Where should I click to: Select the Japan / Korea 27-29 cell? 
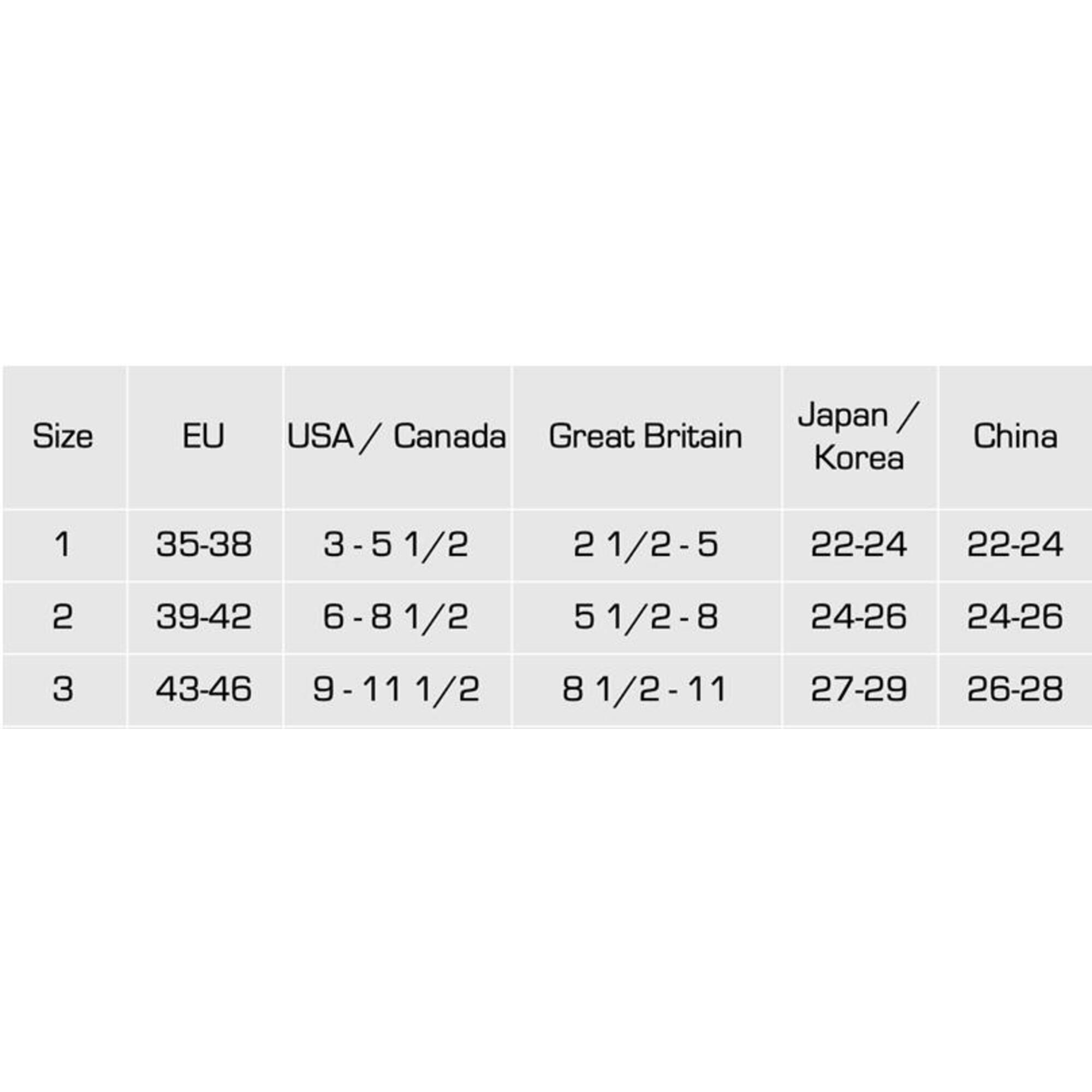(858, 689)
